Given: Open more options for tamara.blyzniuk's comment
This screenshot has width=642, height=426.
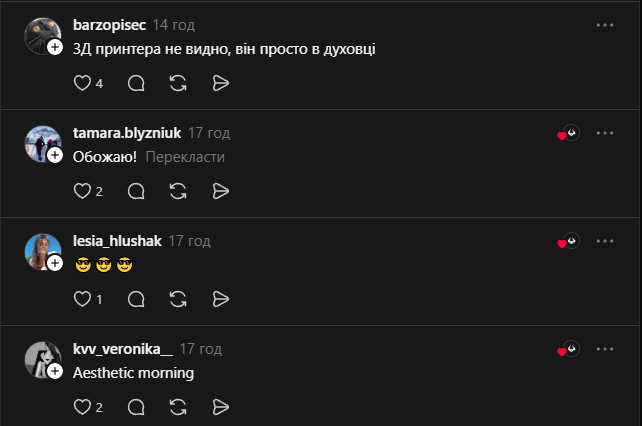Looking at the screenshot, I should click(x=604, y=133).
